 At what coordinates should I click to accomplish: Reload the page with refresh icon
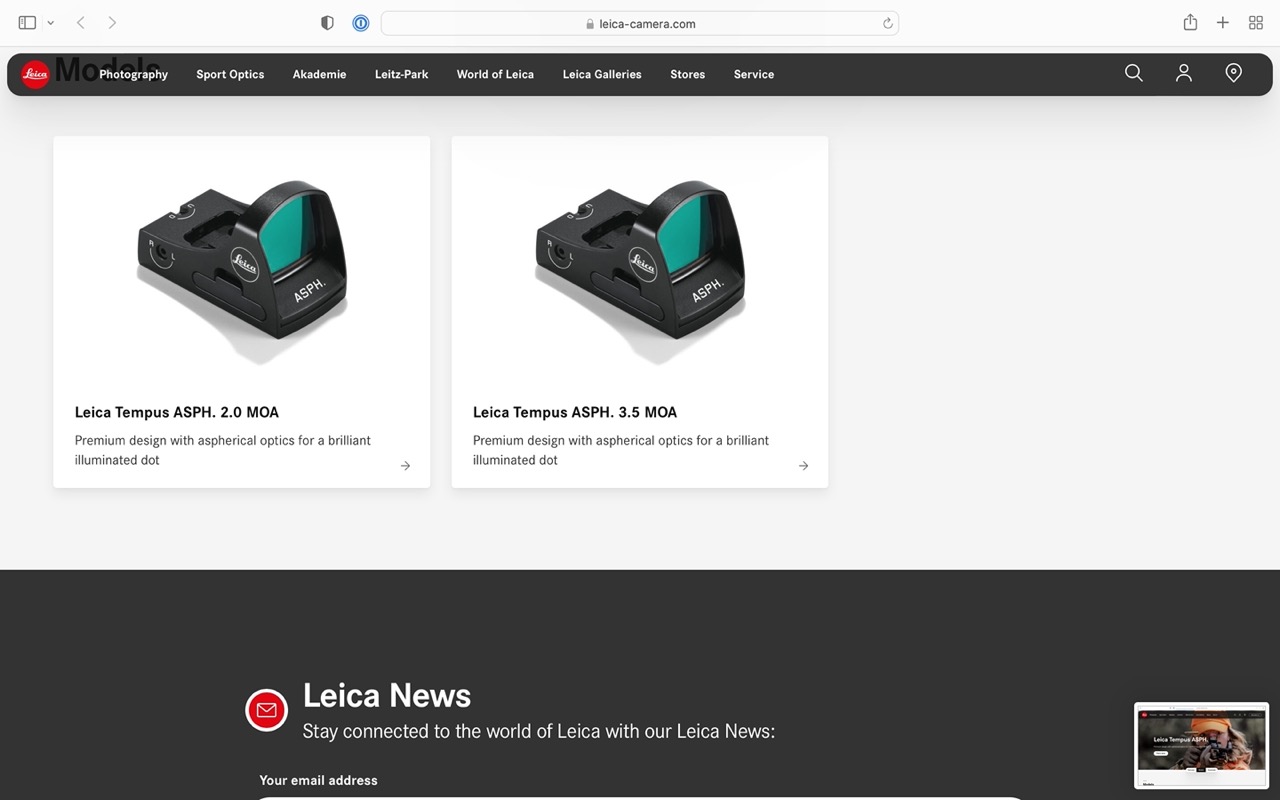coord(887,23)
